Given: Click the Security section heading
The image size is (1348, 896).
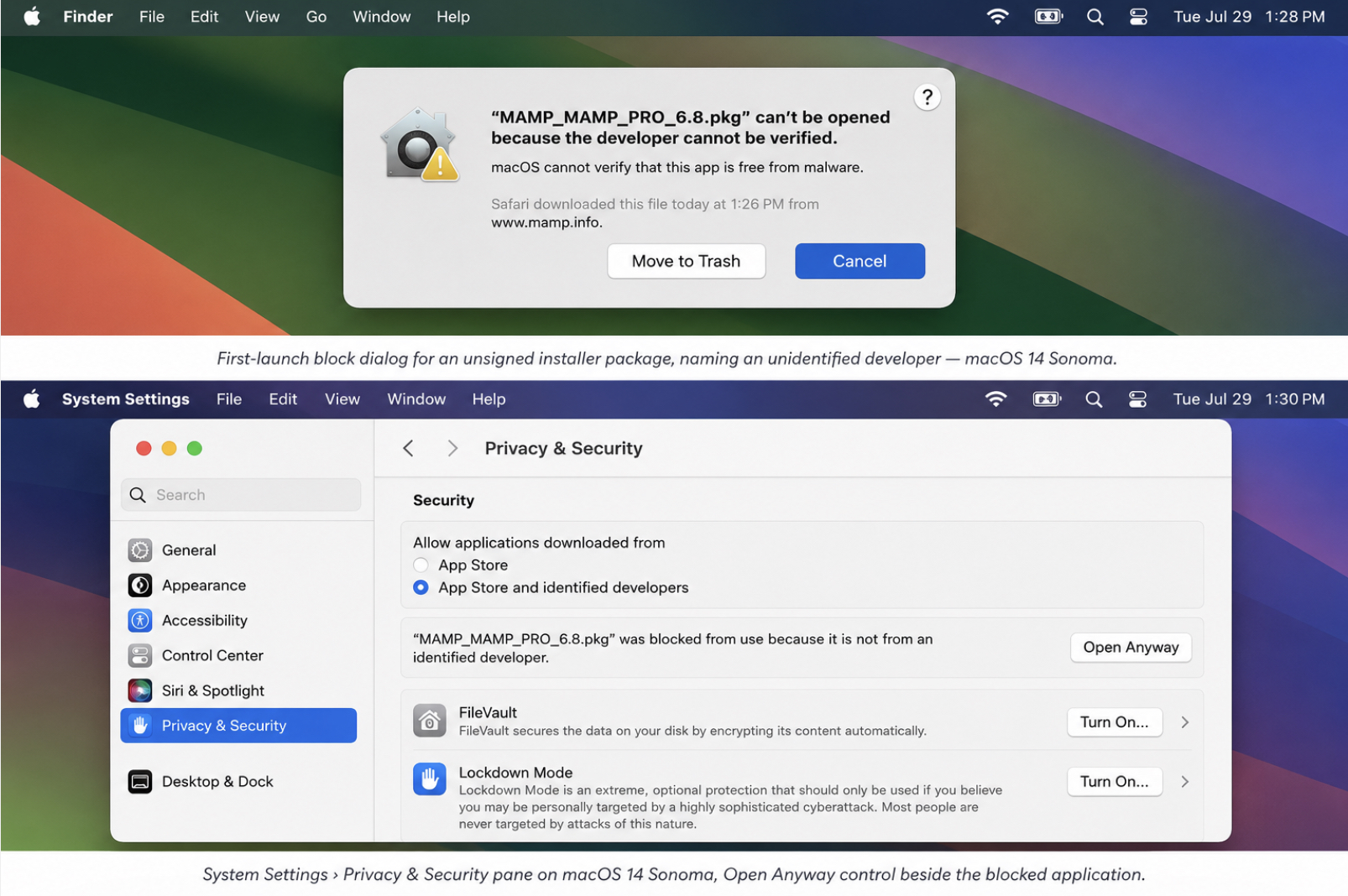Looking at the screenshot, I should (443, 501).
